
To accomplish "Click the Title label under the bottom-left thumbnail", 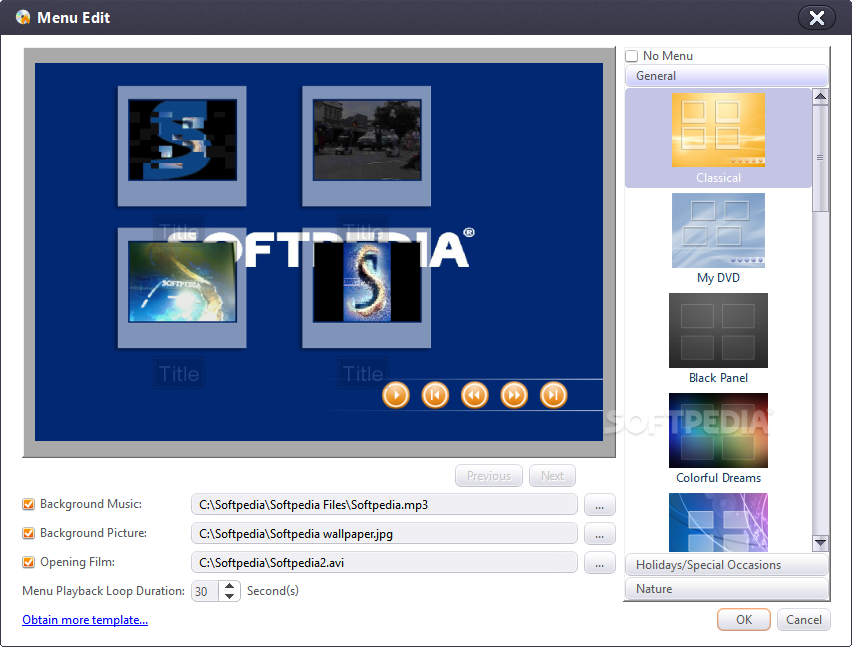I will [x=179, y=373].
